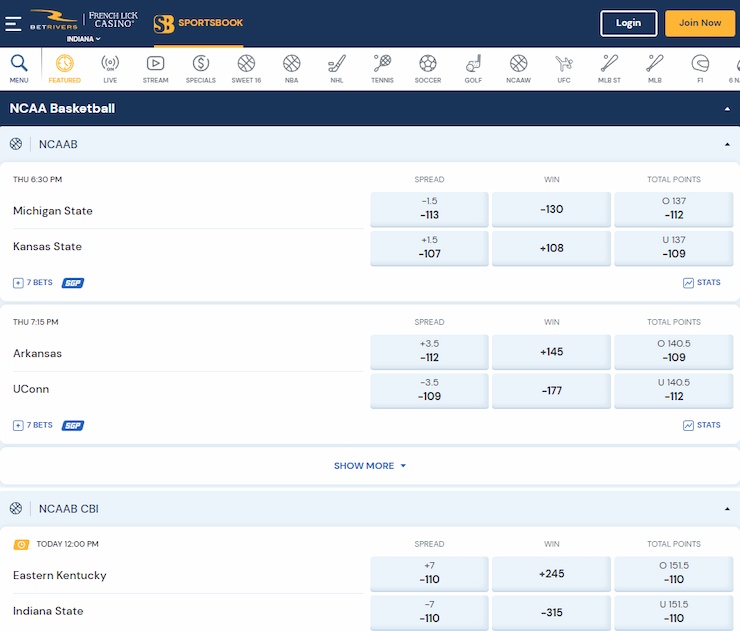Select Over 137 total points
Screen dimensions: 740x631
pyautogui.click(x=673, y=209)
